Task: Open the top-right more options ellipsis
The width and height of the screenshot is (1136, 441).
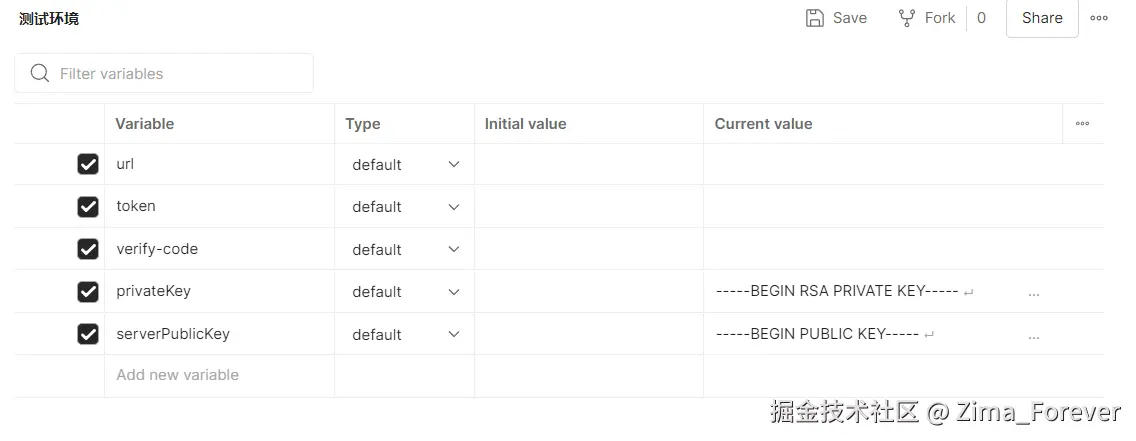Action: (x=1098, y=18)
